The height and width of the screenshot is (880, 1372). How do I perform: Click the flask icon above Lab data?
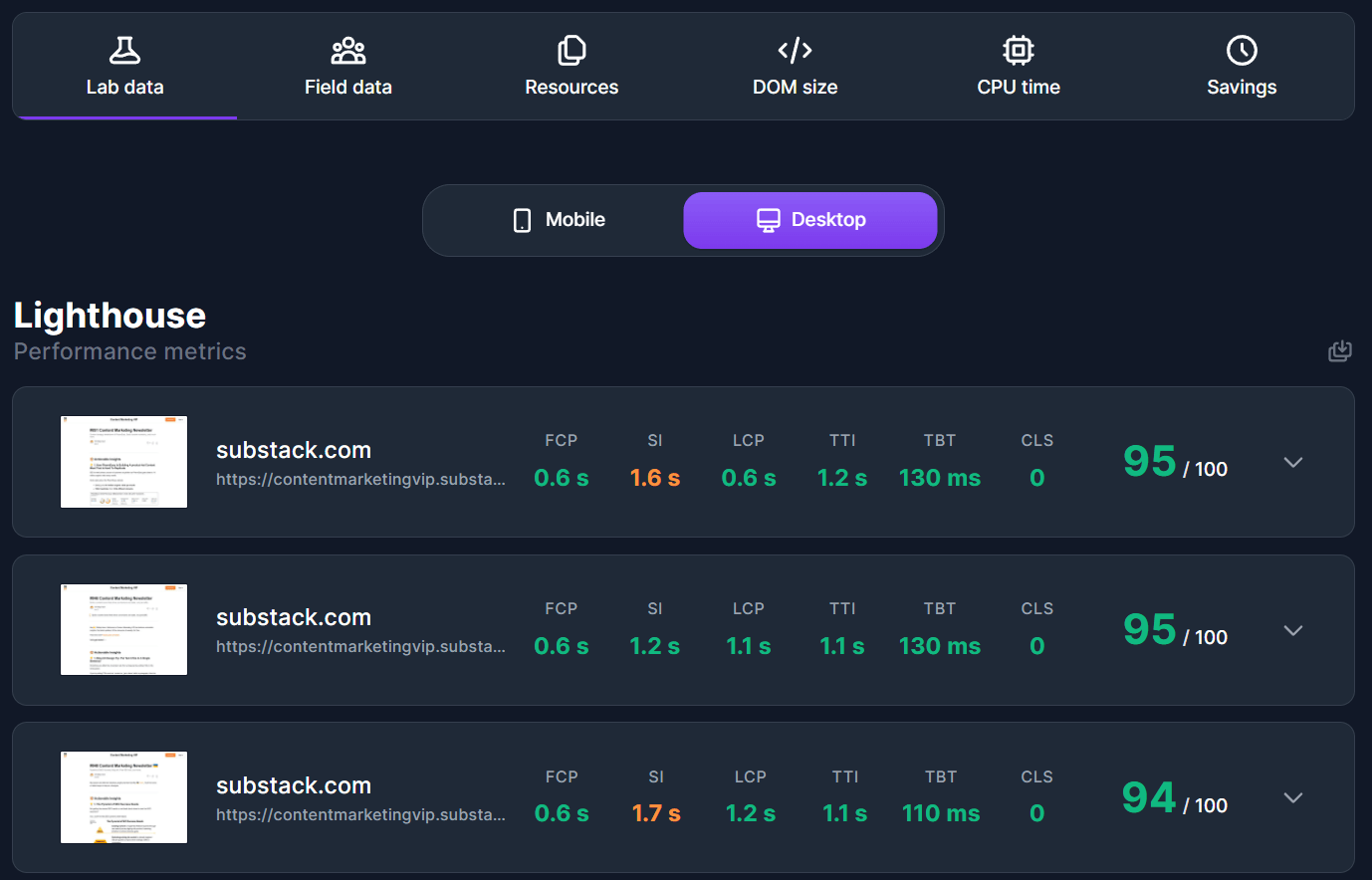point(124,50)
